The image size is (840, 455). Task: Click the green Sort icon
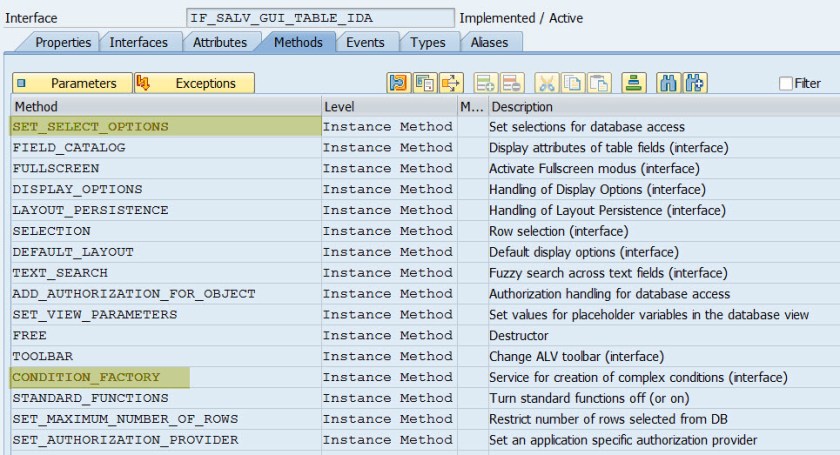(x=633, y=83)
